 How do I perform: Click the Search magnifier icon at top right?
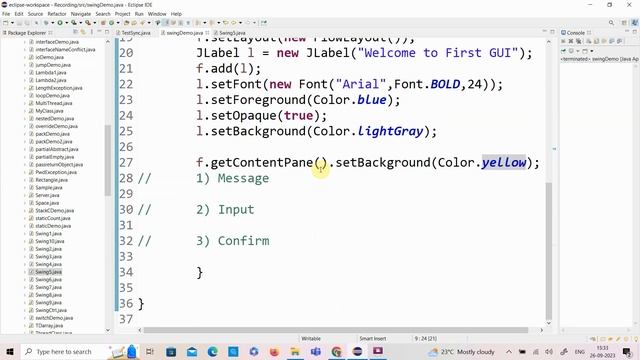[x=611, y=23]
